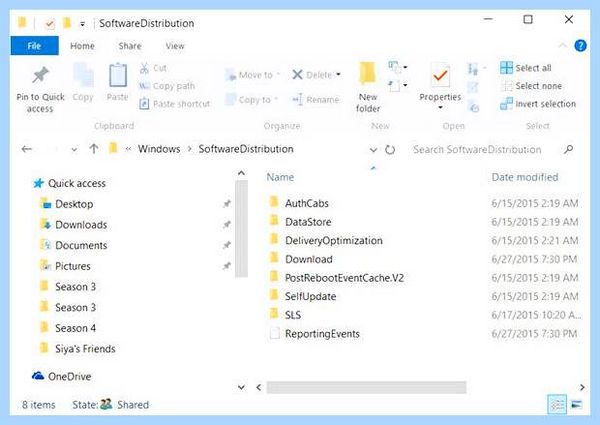
Task: Select the ReportingEvents file
Action: click(315, 334)
